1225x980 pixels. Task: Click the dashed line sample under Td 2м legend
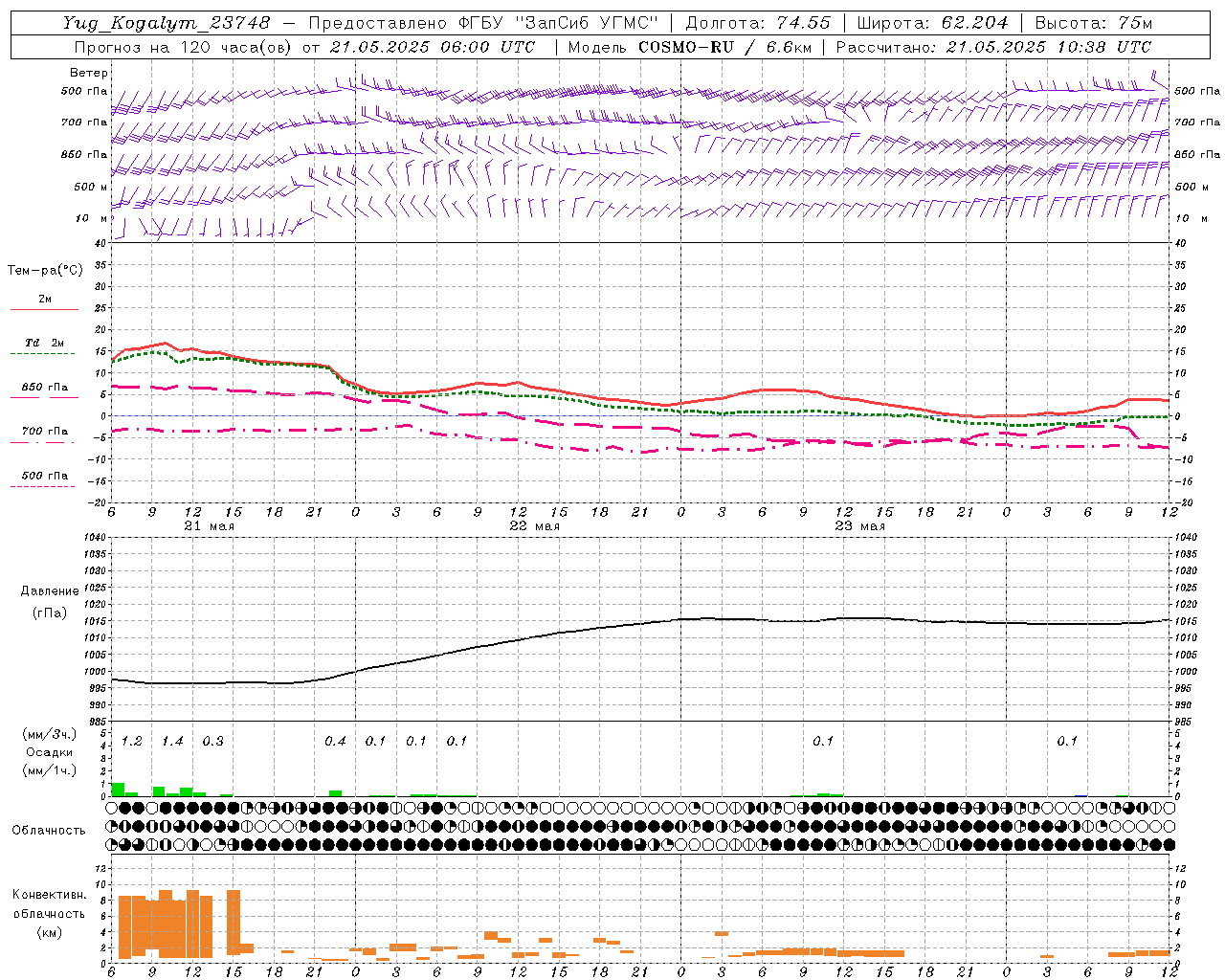click(42, 354)
